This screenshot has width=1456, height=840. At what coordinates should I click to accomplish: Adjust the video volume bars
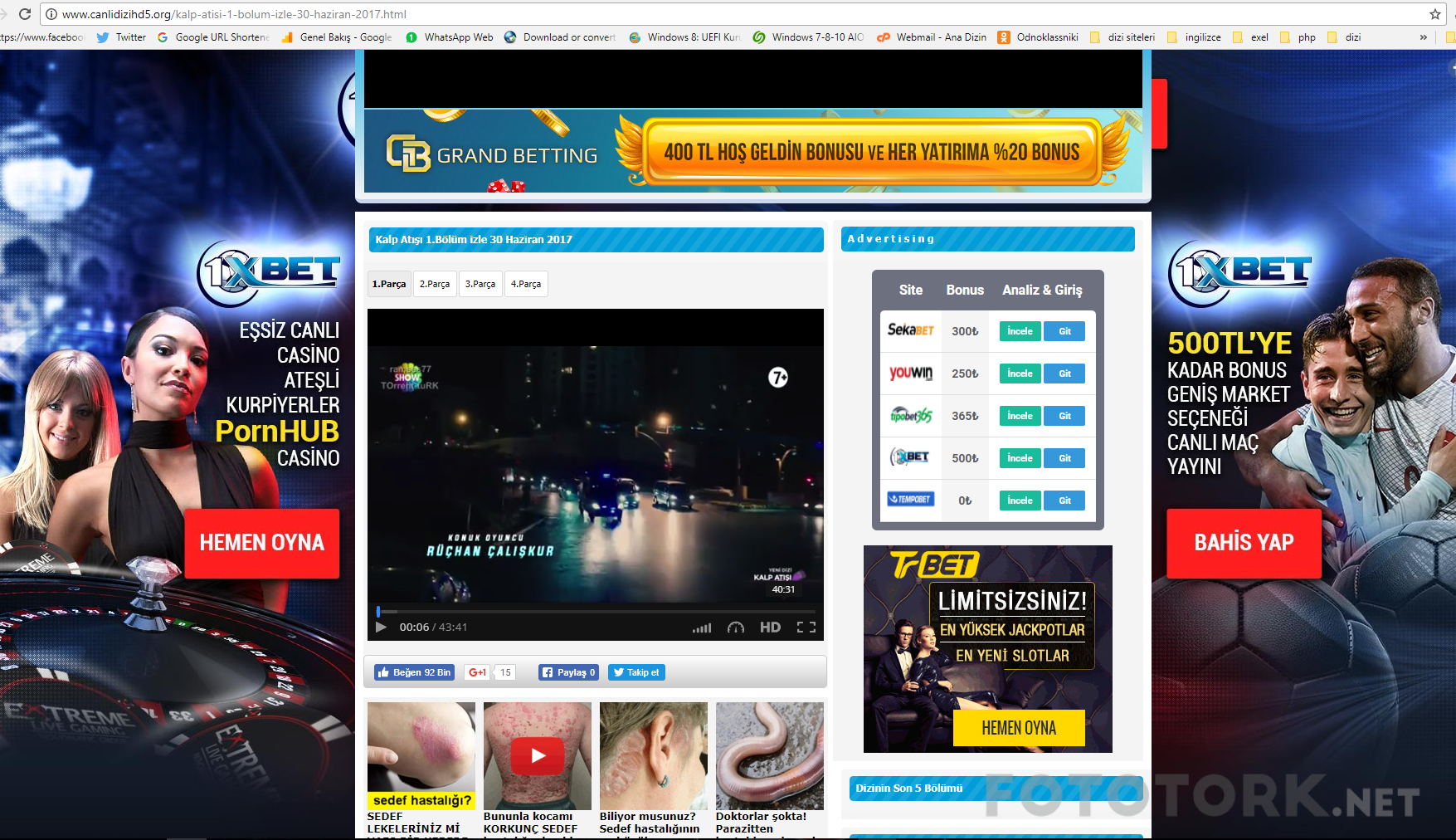702,628
